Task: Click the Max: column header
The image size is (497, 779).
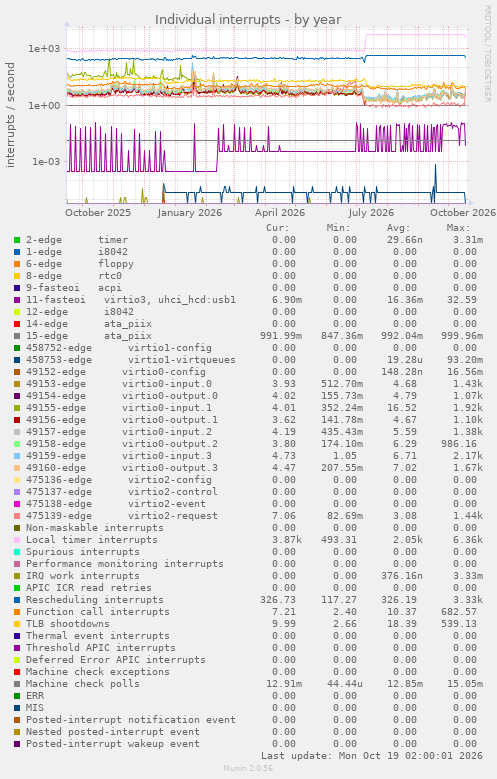Action: click(x=458, y=228)
